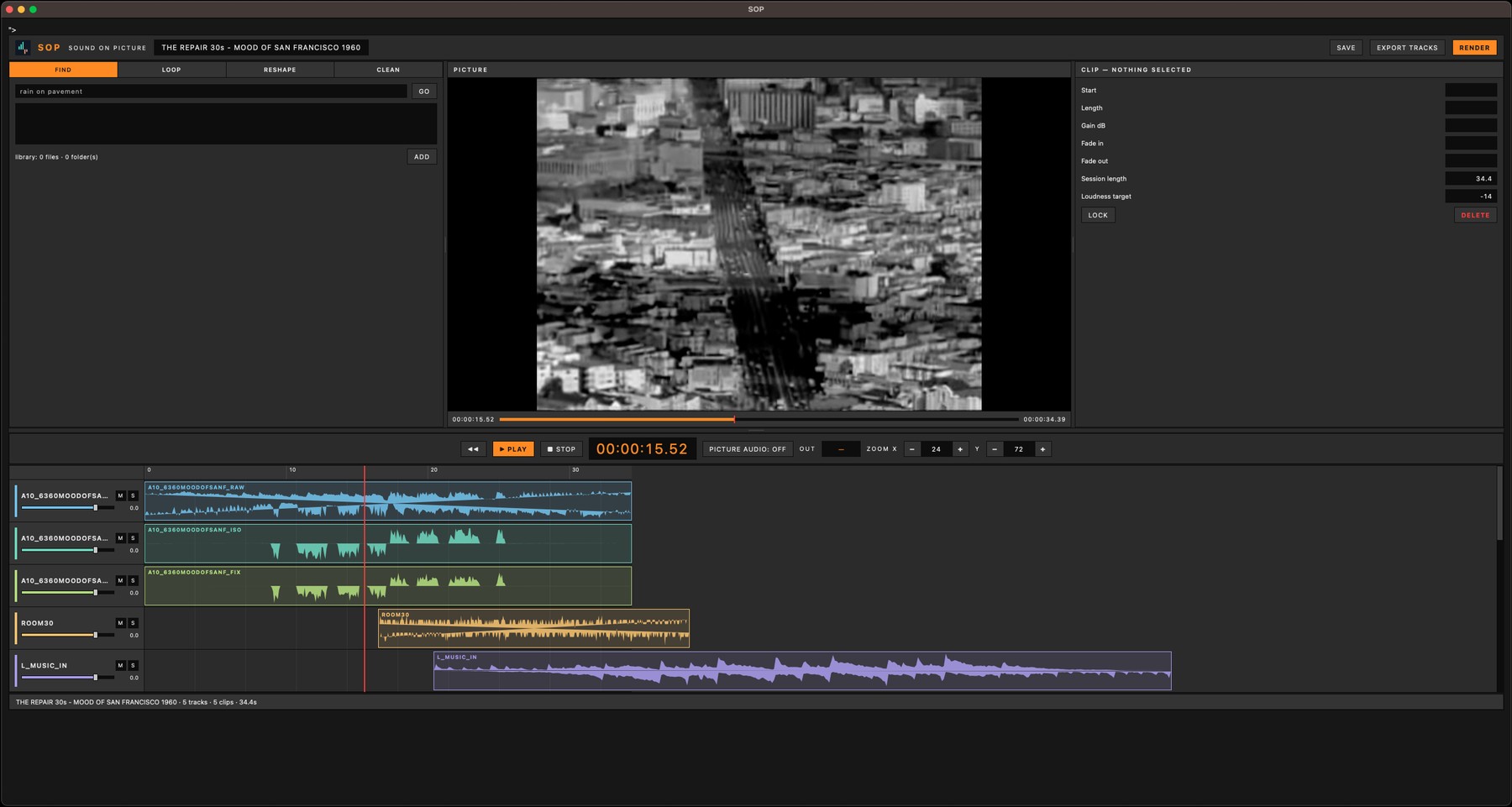Solo the L_MUSIC_IN track

pyautogui.click(x=133, y=665)
